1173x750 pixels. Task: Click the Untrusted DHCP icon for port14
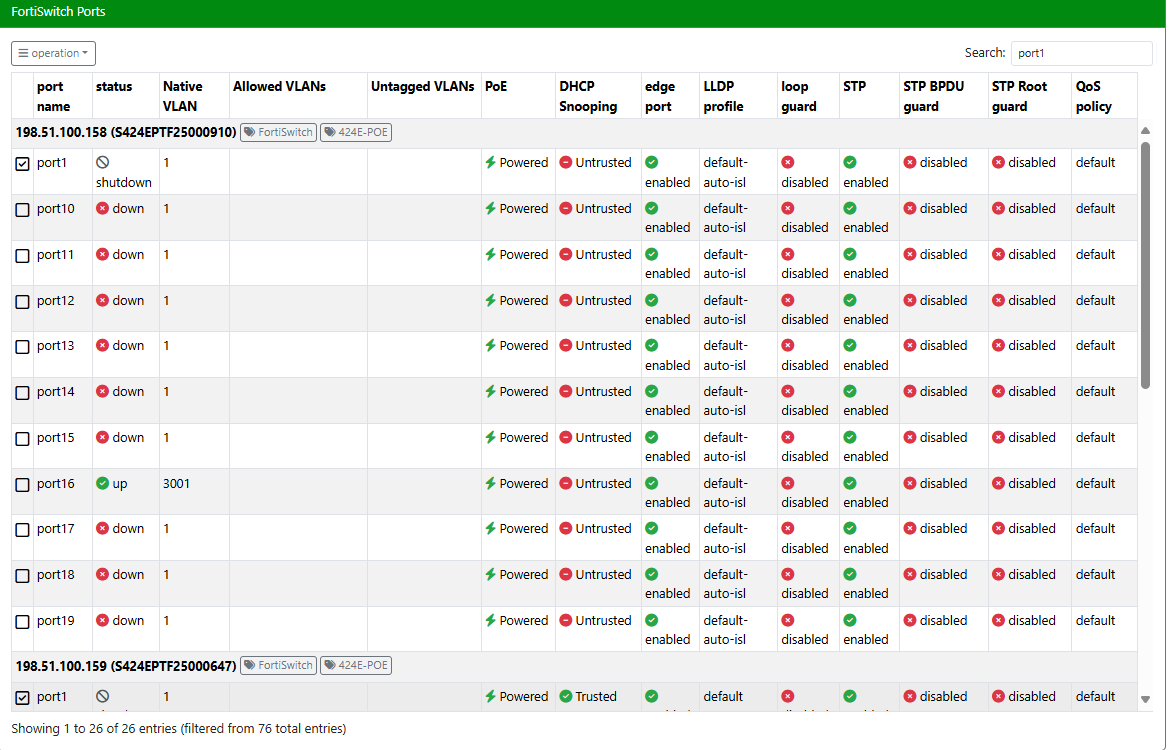point(566,392)
